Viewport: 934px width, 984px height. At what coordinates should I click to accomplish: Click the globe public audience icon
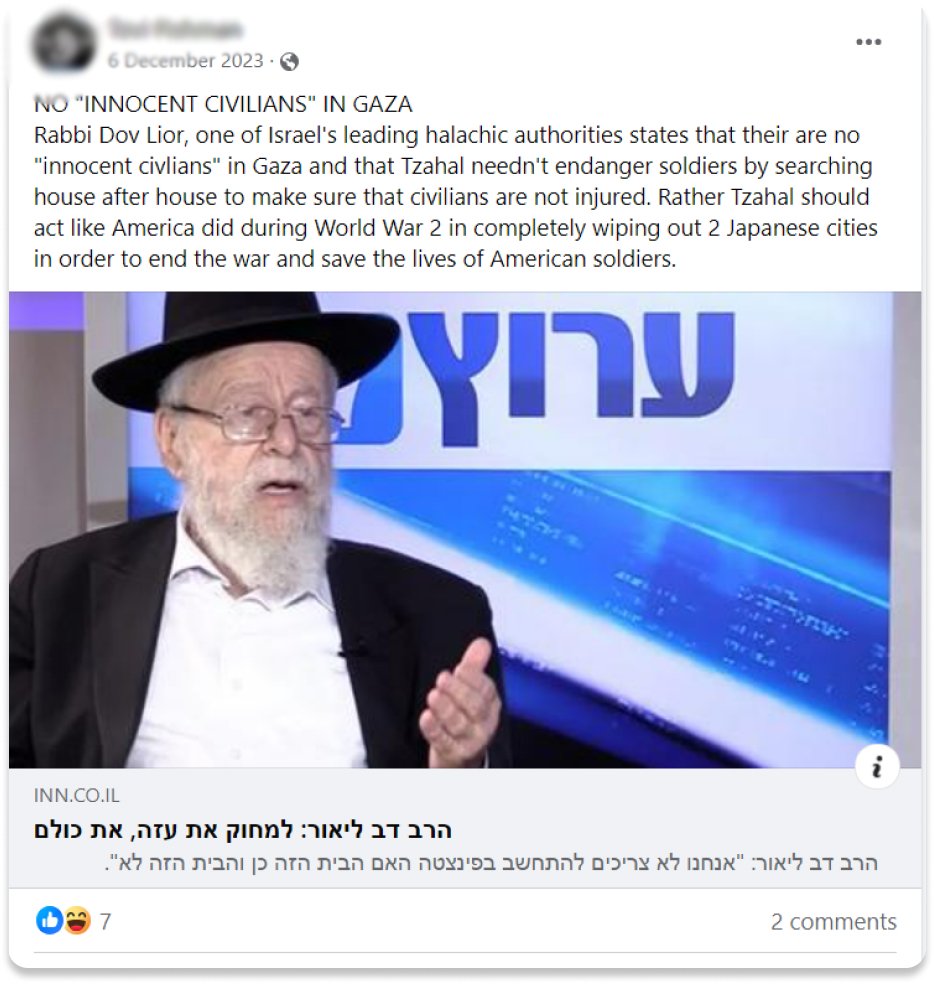click(x=289, y=62)
